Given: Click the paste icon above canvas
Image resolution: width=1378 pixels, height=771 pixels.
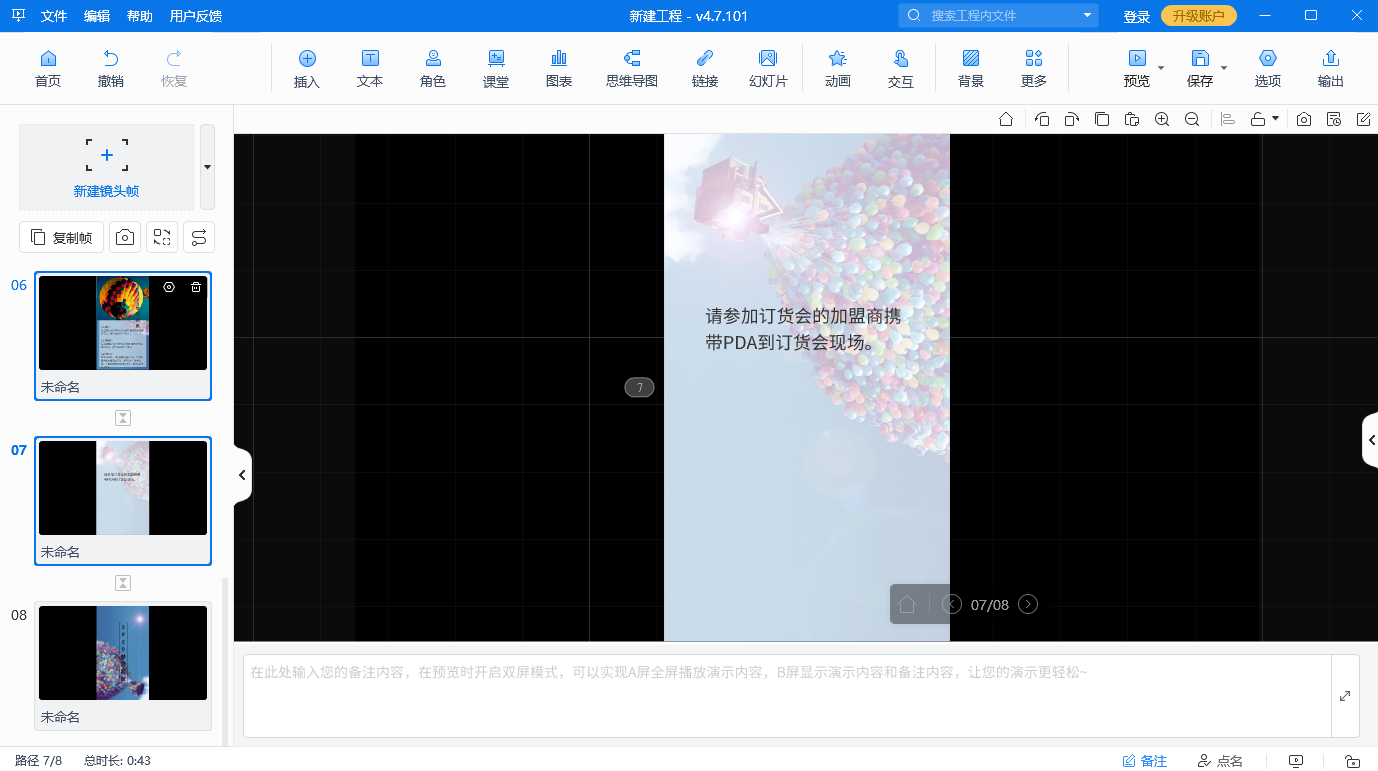Looking at the screenshot, I should pyautogui.click(x=1132, y=119).
